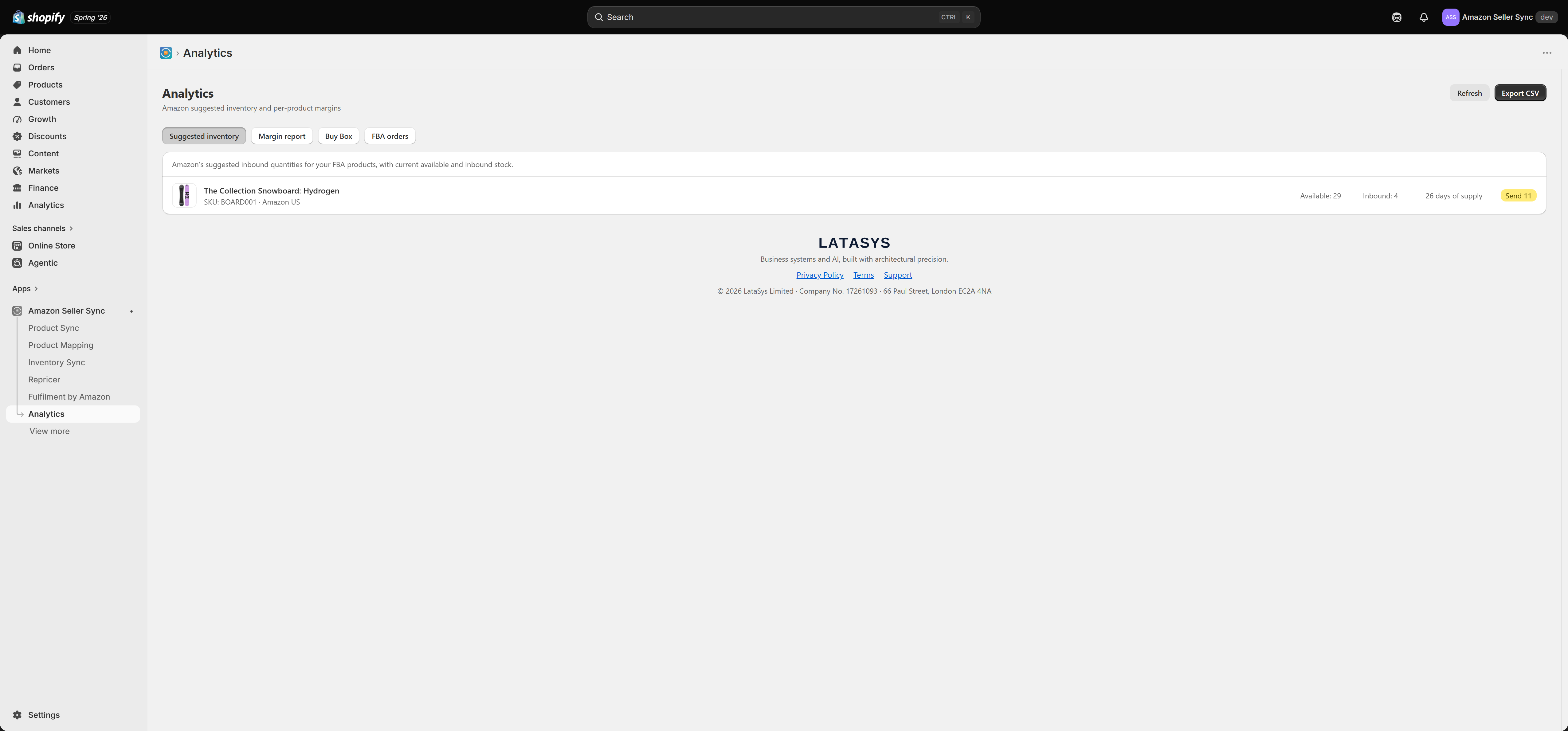This screenshot has width=1568, height=731.
Task: Open Support link
Action: point(898,275)
